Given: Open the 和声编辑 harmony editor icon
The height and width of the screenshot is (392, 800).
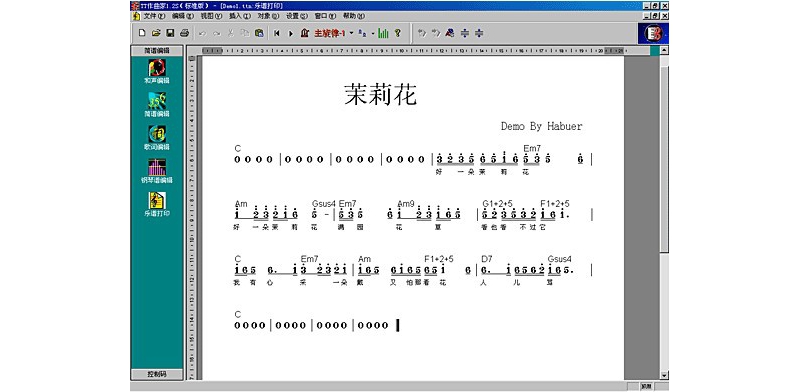Looking at the screenshot, I should point(157,71).
